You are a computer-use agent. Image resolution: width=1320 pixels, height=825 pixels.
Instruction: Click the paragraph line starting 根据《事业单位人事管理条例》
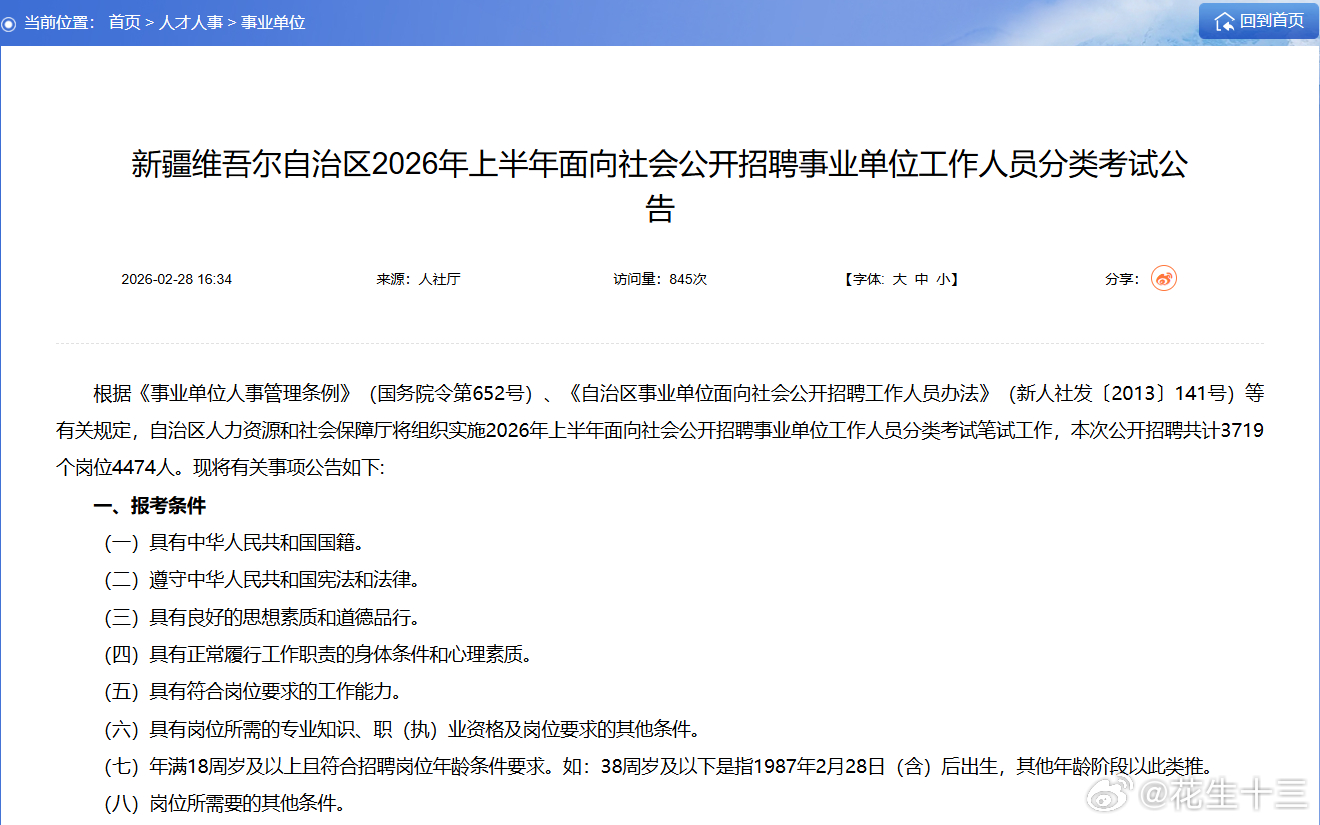(x=679, y=392)
